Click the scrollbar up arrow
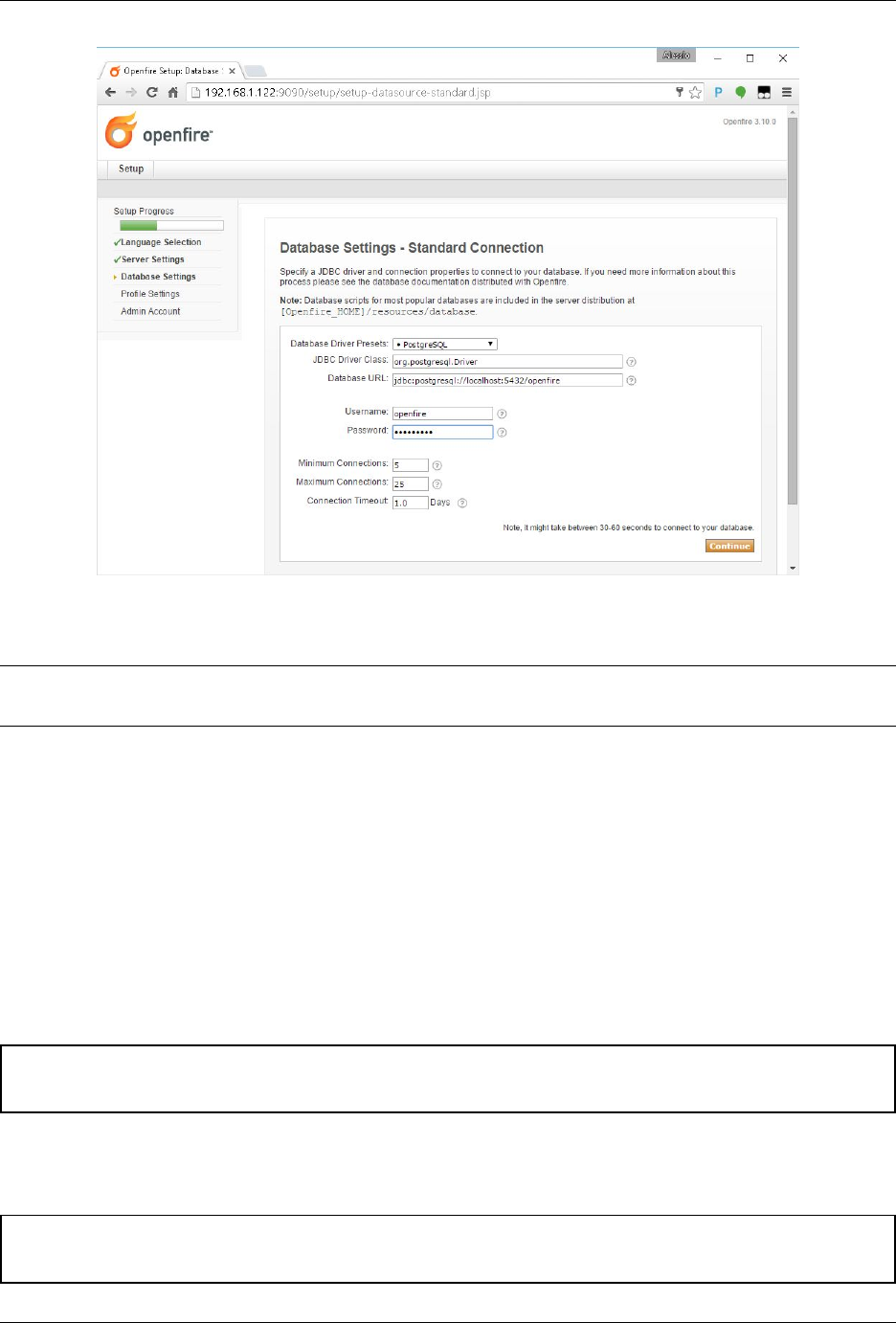896x1323 pixels. point(792,112)
